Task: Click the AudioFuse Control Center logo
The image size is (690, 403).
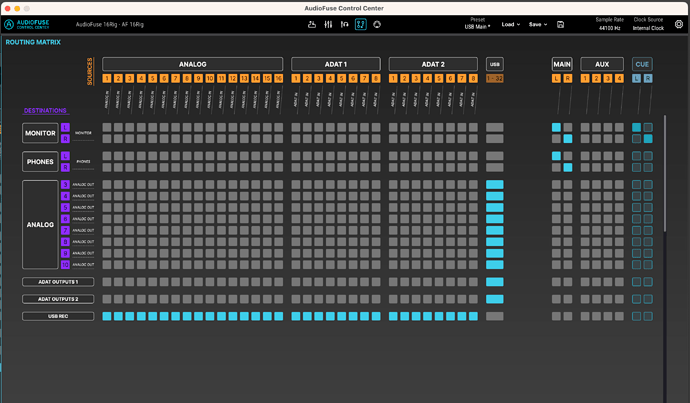Action: tap(27, 24)
